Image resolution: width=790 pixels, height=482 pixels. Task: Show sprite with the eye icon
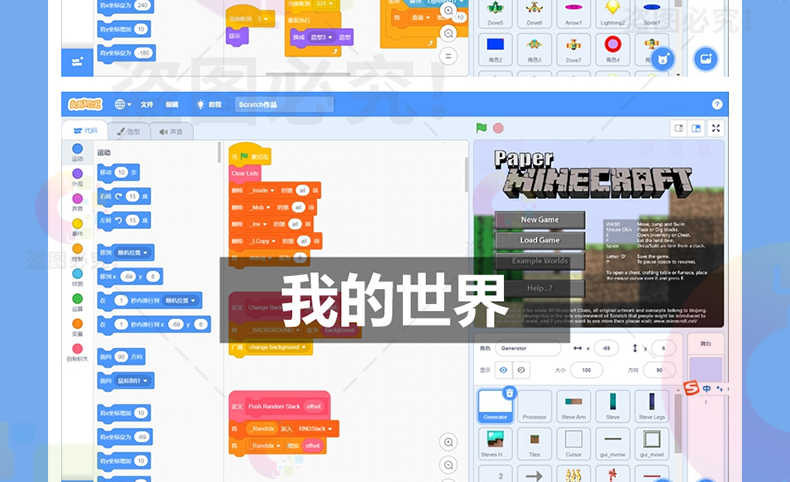click(503, 370)
